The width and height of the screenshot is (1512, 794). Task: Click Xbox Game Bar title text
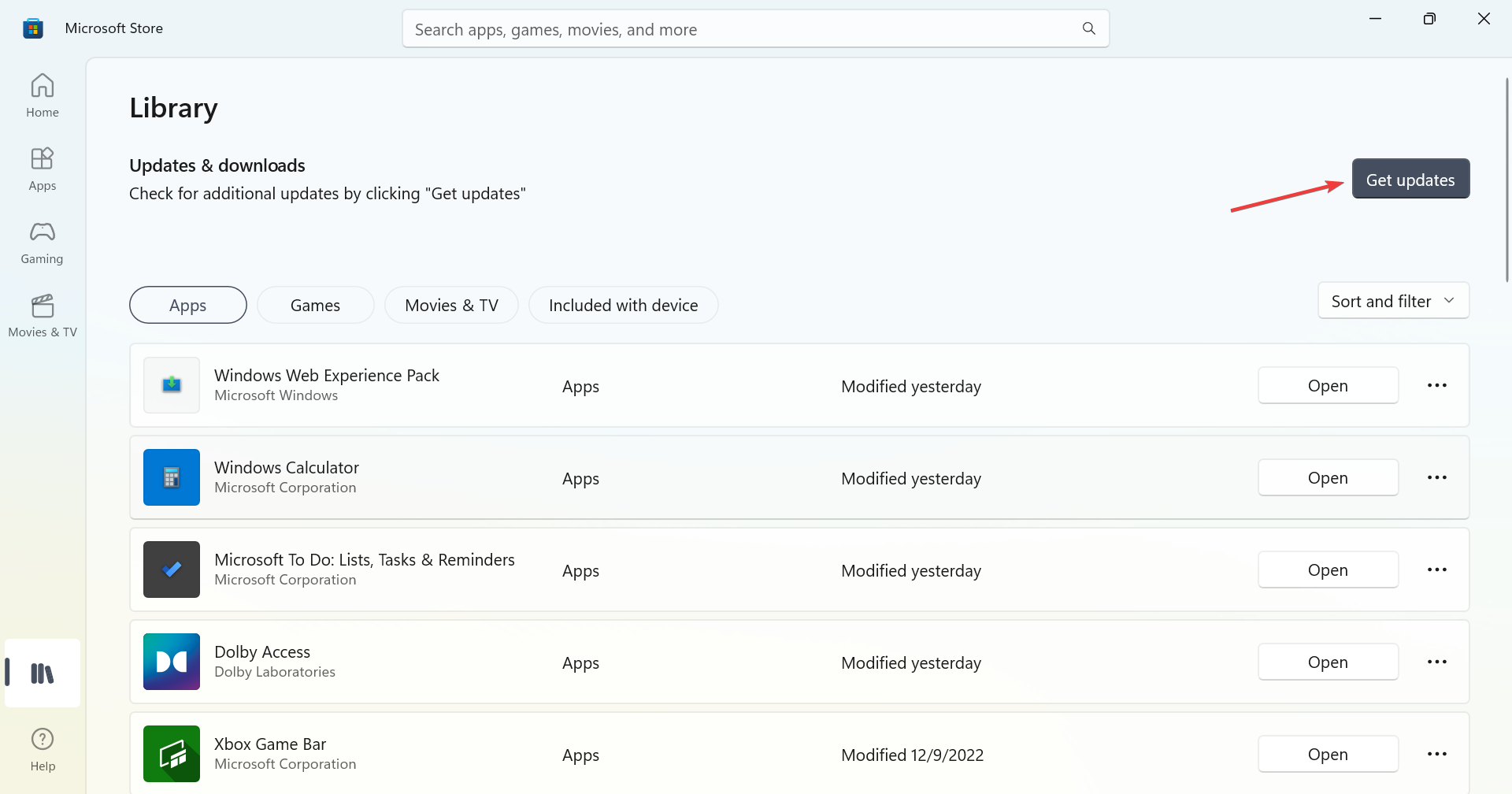click(270, 744)
